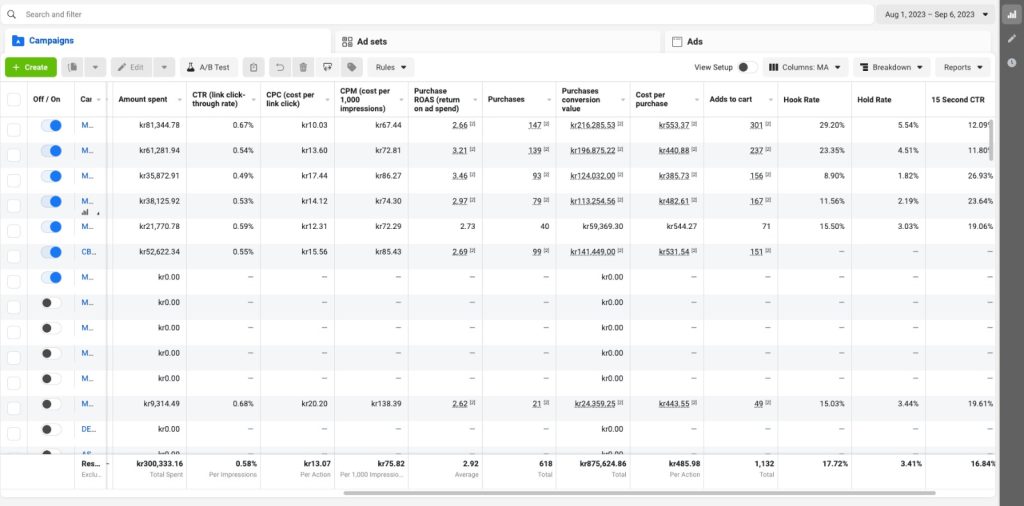
Task: Click the clipboard icon next to A/B Test
Action: (254, 67)
